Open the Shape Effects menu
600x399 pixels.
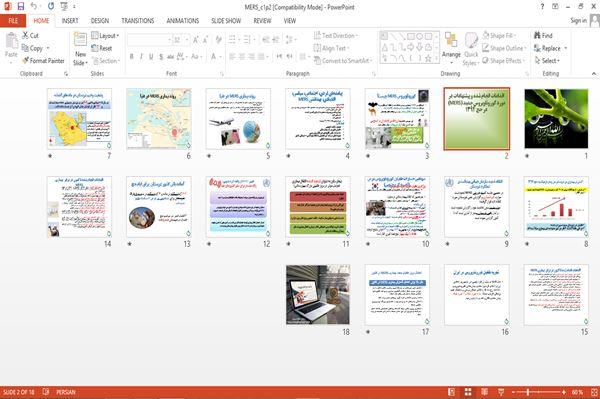(503, 60)
